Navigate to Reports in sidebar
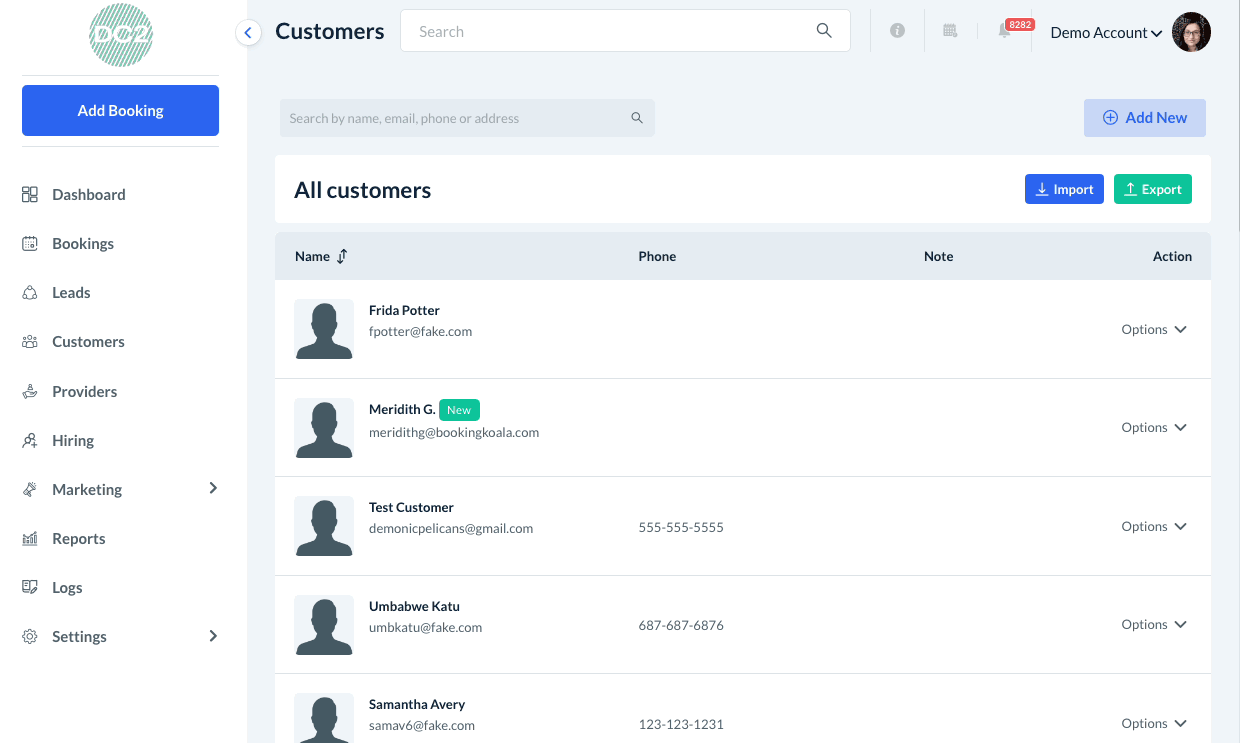This screenshot has width=1240, height=743. 78,538
